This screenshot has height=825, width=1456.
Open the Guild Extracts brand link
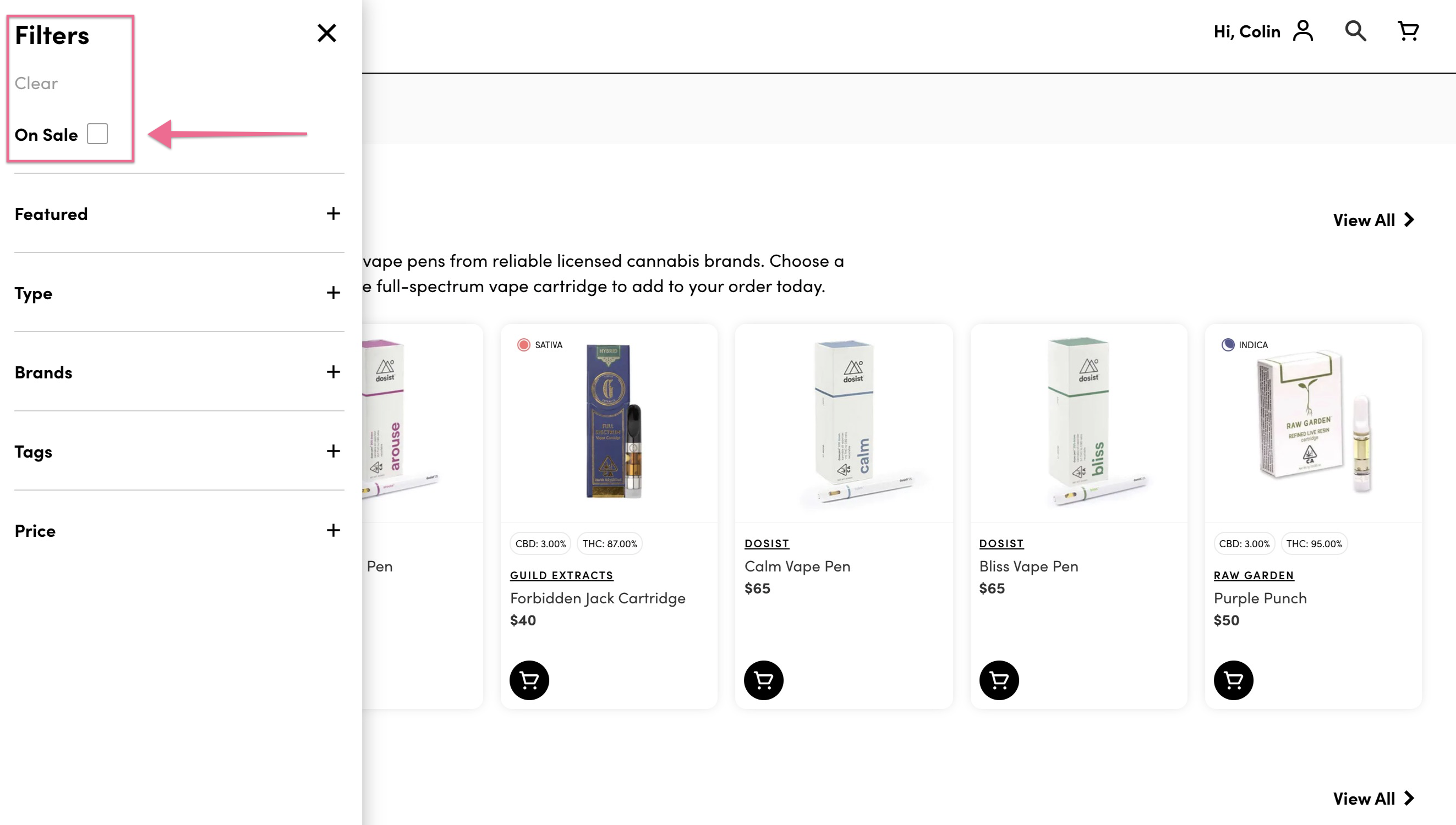coord(561,575)
